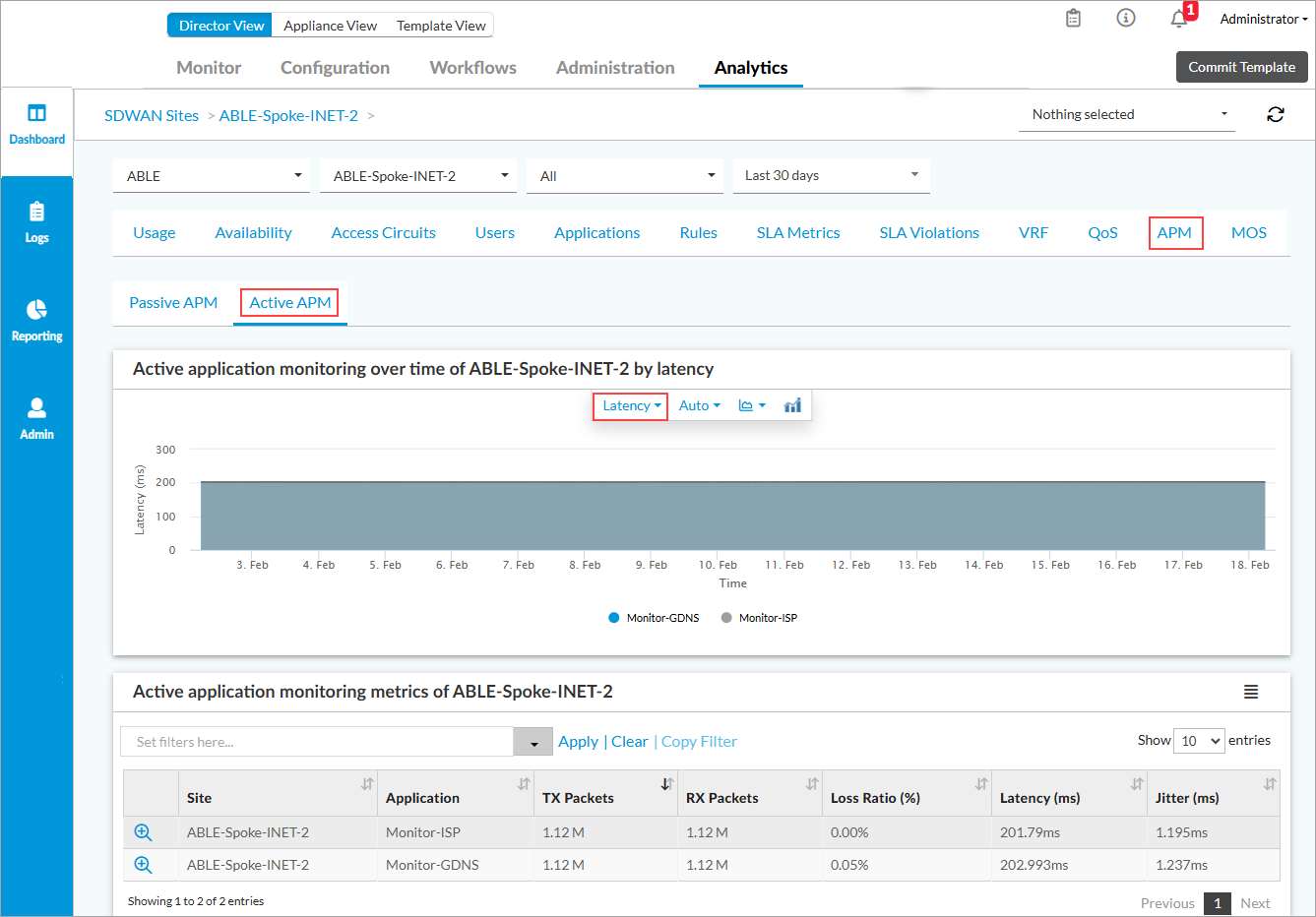This screenshot has height=917, width=1316.
Task: Click the info circle icon in header
Action: pos(1126,19)
